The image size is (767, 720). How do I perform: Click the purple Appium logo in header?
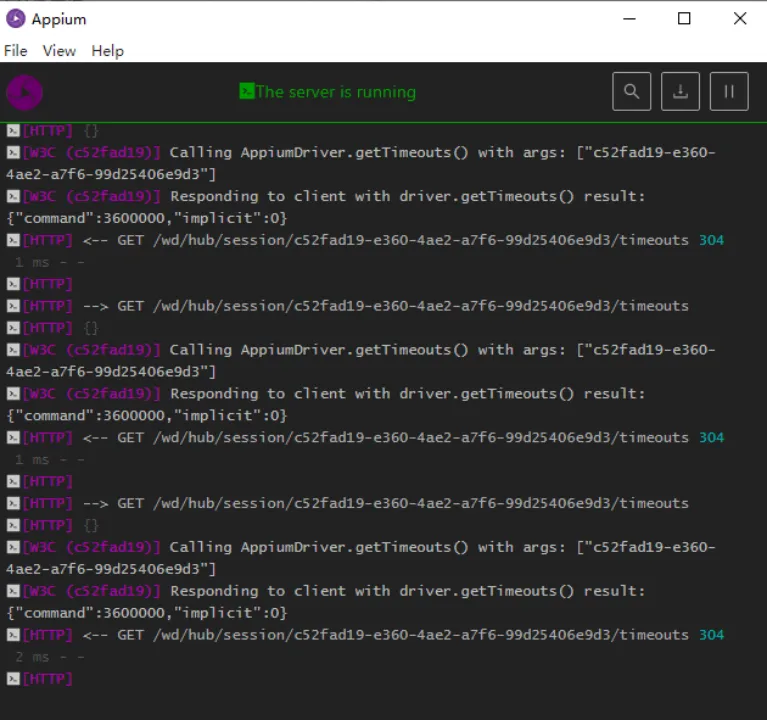[x=25, y=92]
